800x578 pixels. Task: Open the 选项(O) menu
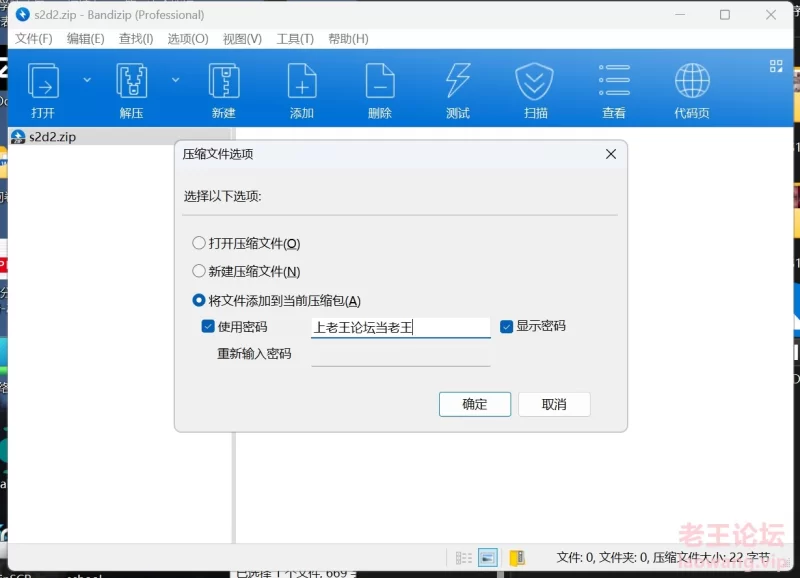tap(188, 39)
